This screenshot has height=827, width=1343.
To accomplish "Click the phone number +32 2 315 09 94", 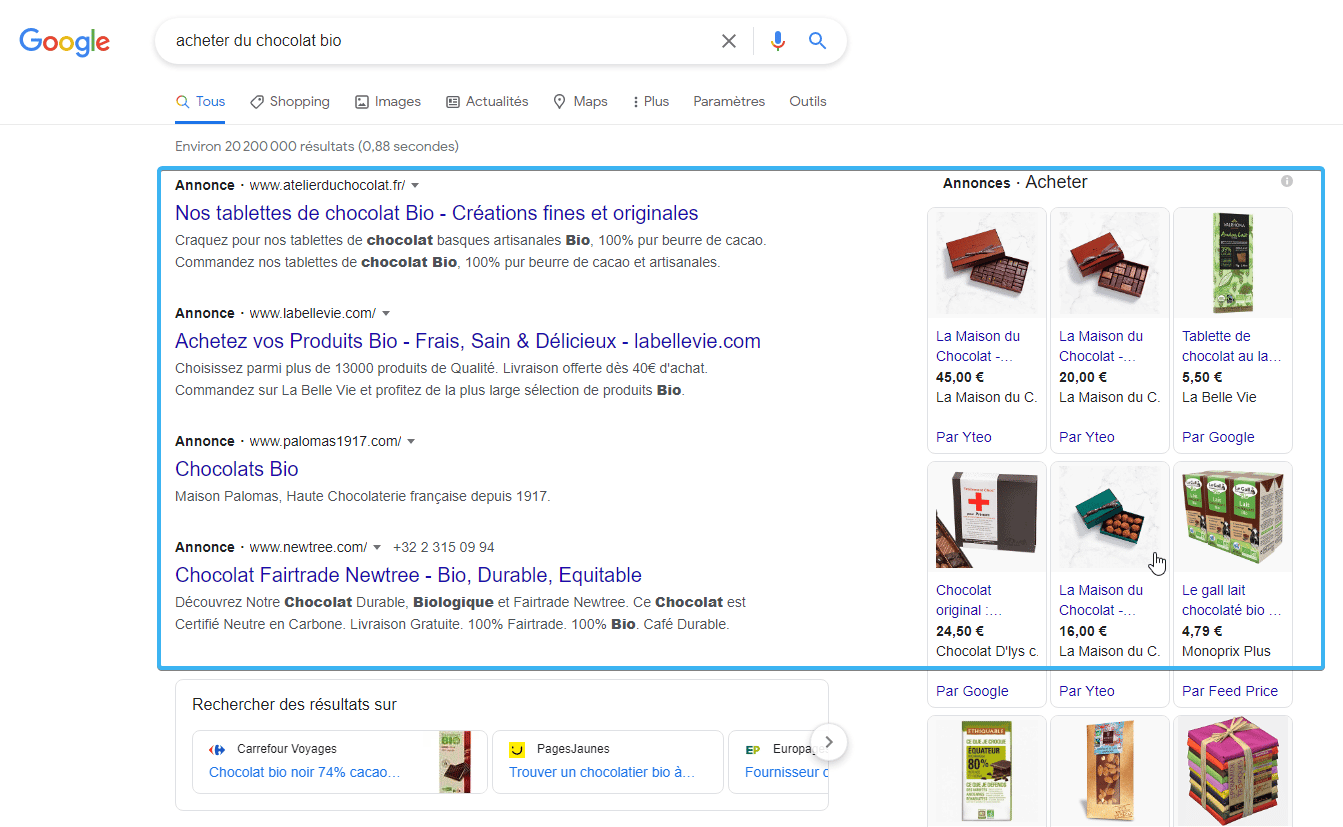I will pyautogui.click(x=444, y=548).
